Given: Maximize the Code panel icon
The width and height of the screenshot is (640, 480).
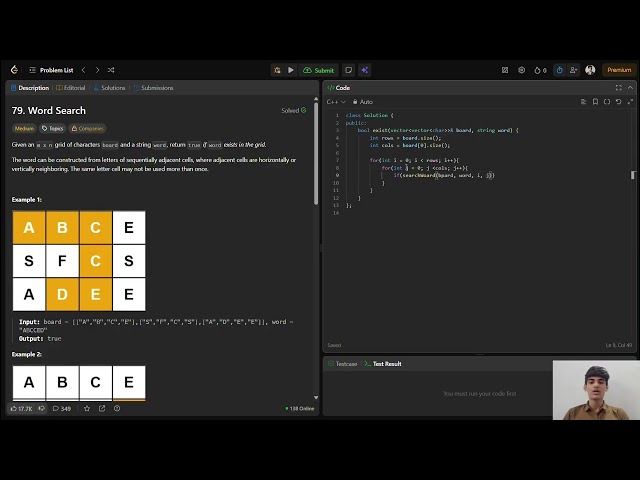Looking at the screenshot, I should (x=619, y=88).
